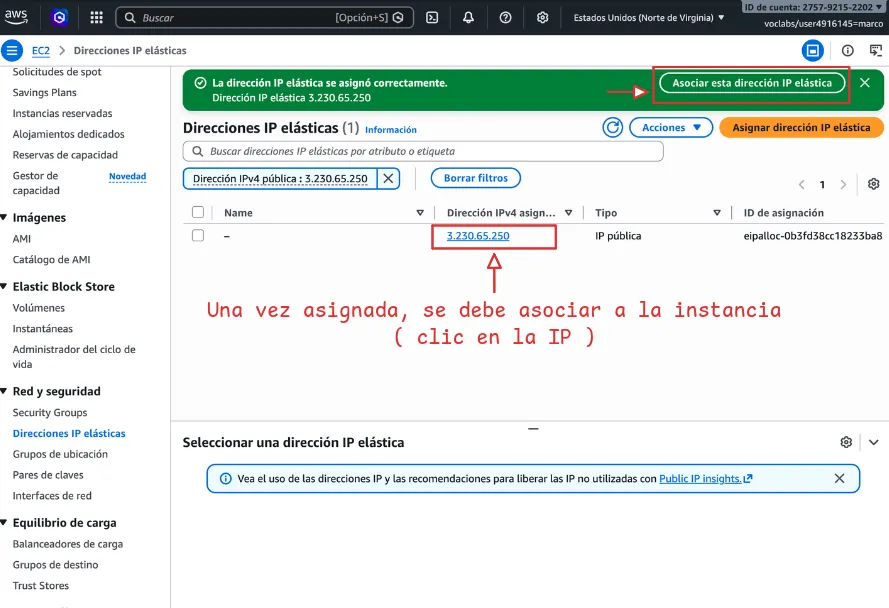Go to the previous results page

click(x=802, y=184)
